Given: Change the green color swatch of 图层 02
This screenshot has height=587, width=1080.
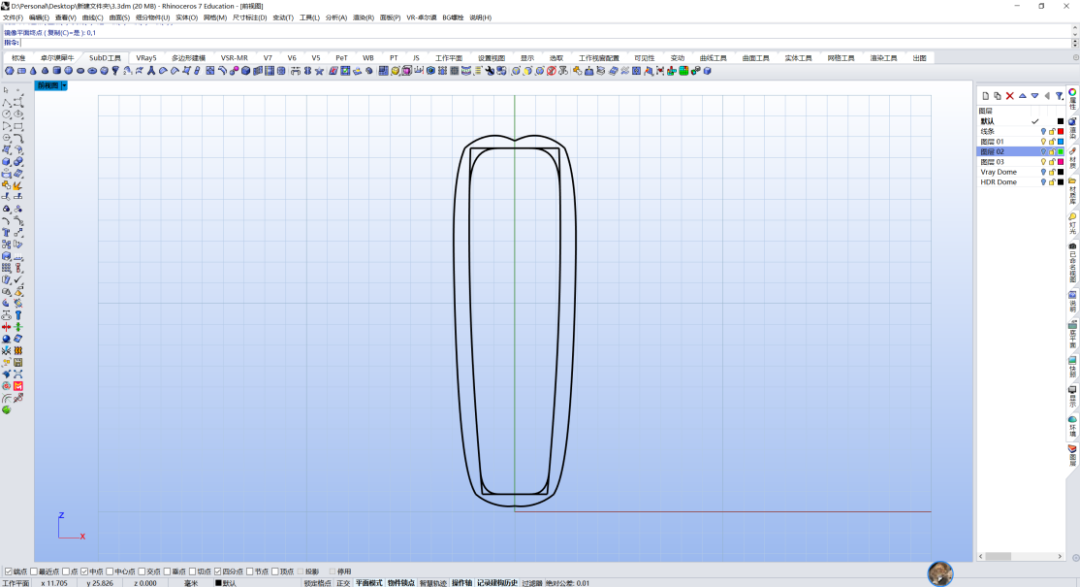Looking at the screenshot, I should 1061,152.
